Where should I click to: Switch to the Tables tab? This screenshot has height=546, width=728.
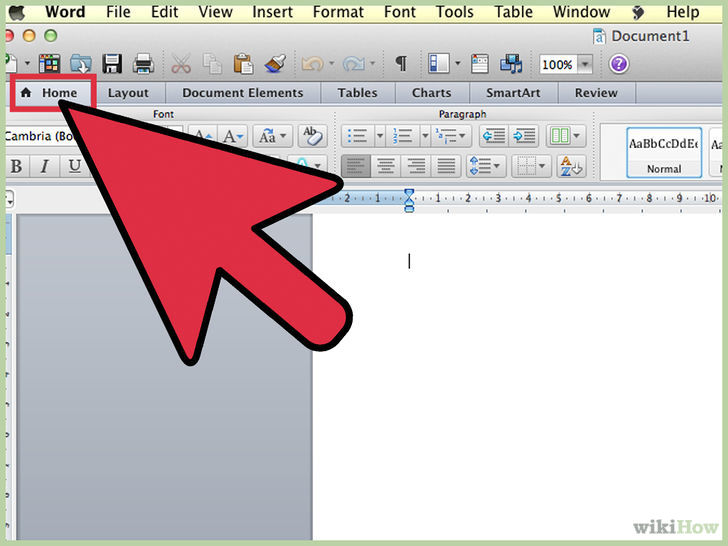[x=358, y=93]
